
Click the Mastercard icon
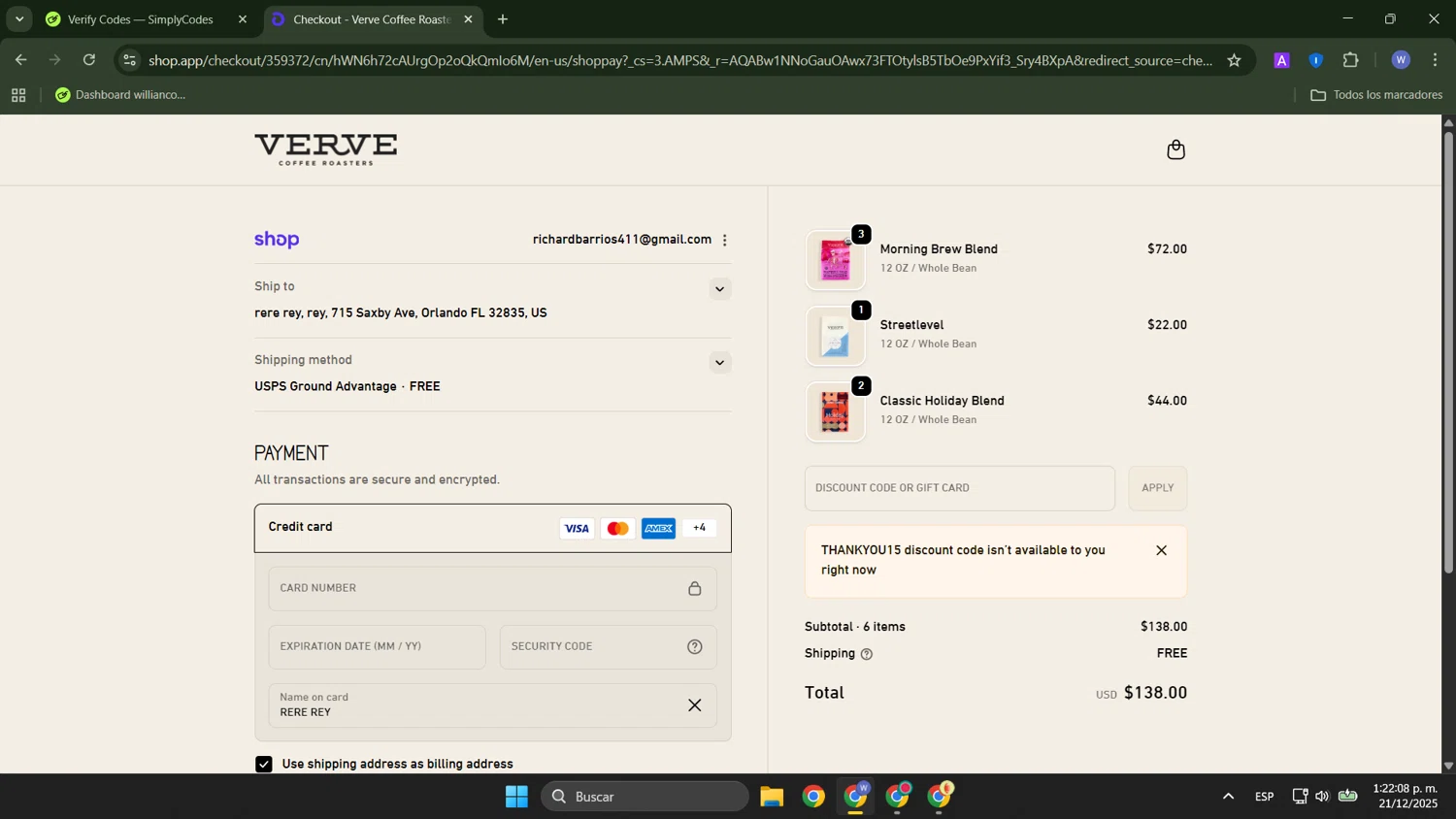coord(617,529)
